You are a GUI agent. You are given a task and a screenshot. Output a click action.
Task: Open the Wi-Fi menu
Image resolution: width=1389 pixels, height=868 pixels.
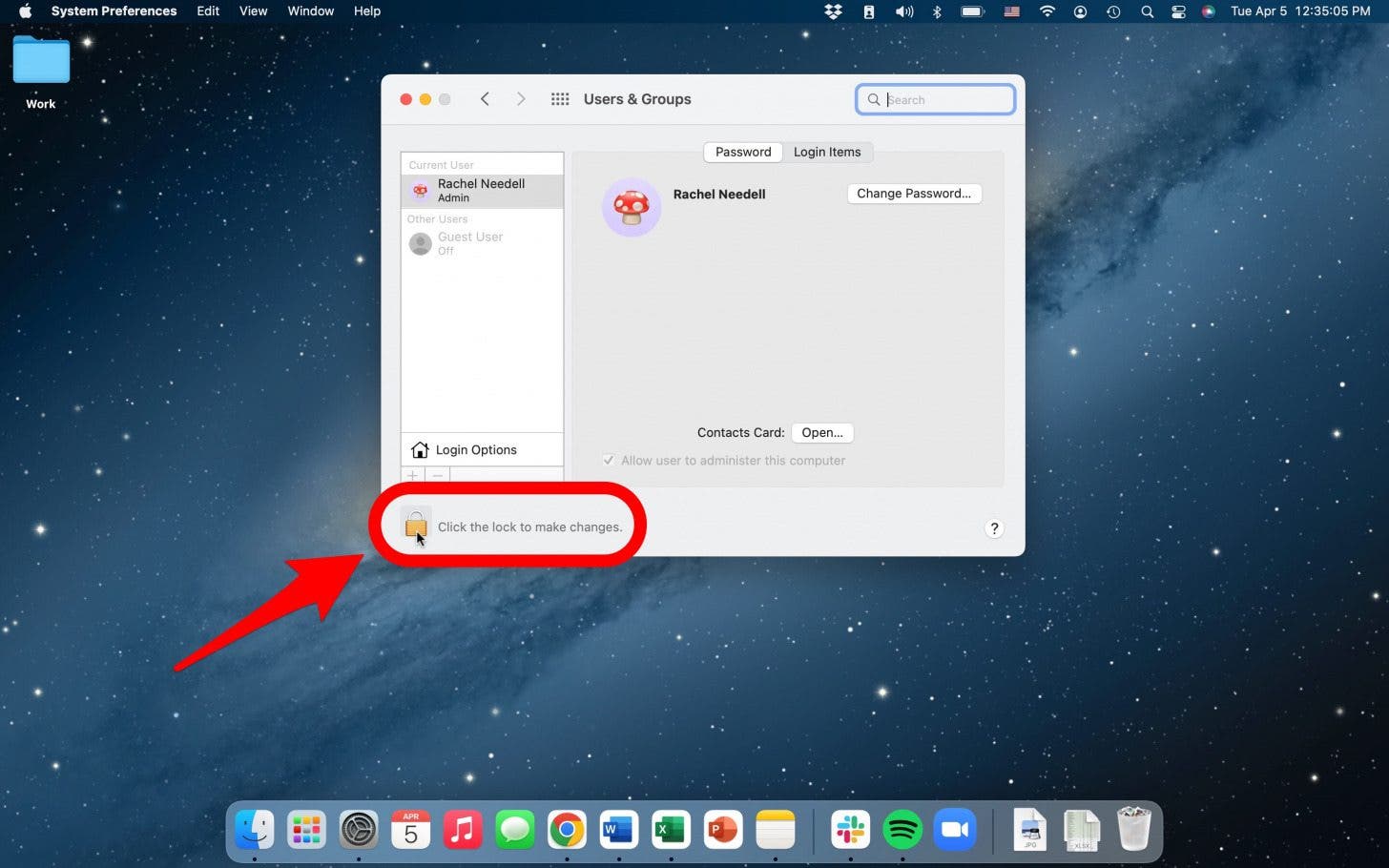1047,11
